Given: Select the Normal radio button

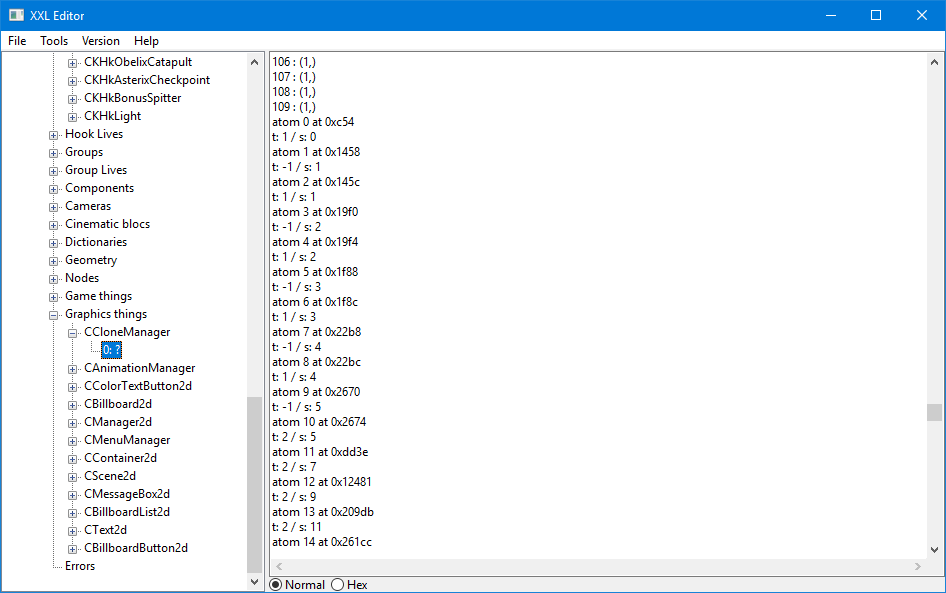Looking at the screenshot, I should [276, 585].
